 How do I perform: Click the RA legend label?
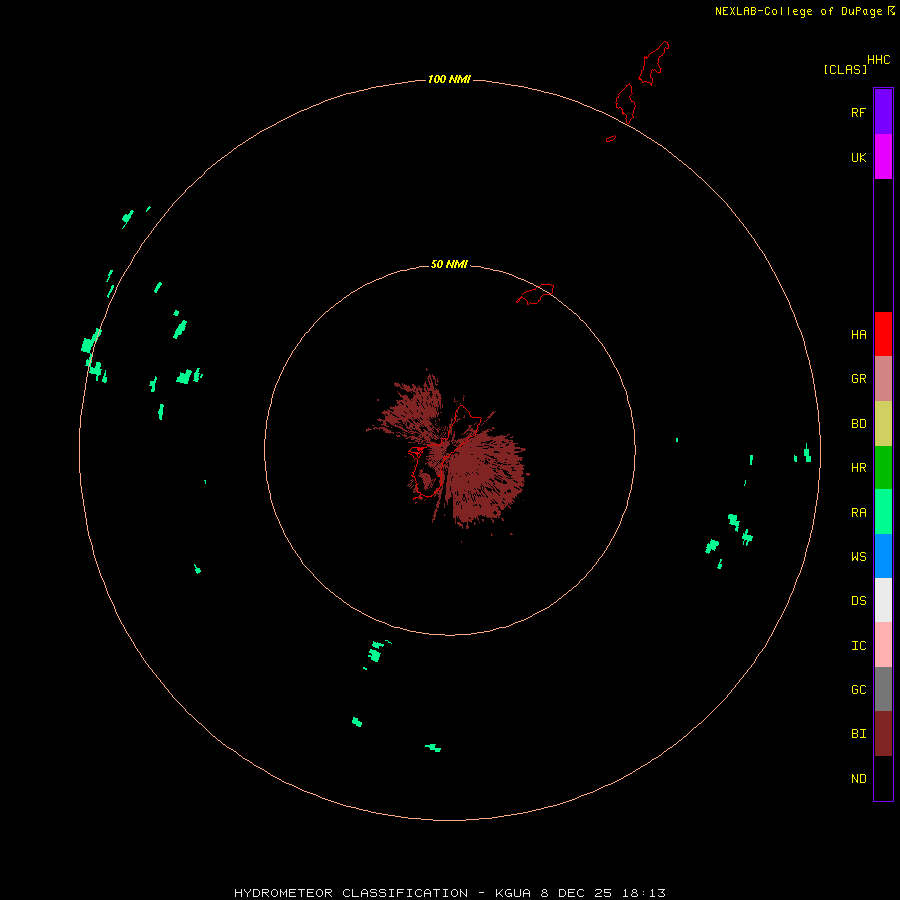click(858, 512)
